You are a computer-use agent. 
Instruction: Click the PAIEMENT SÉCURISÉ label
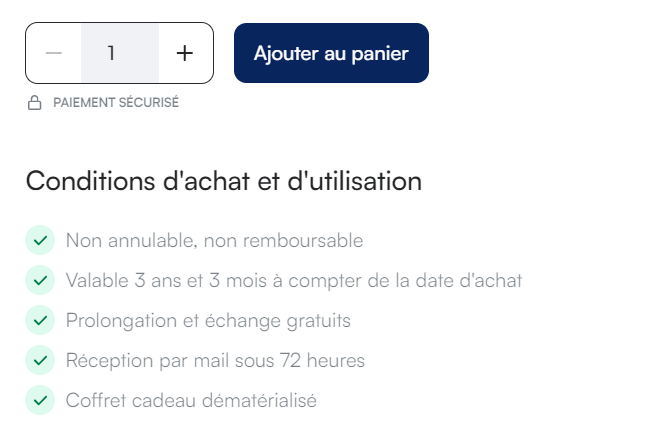[x=116, y=103]
